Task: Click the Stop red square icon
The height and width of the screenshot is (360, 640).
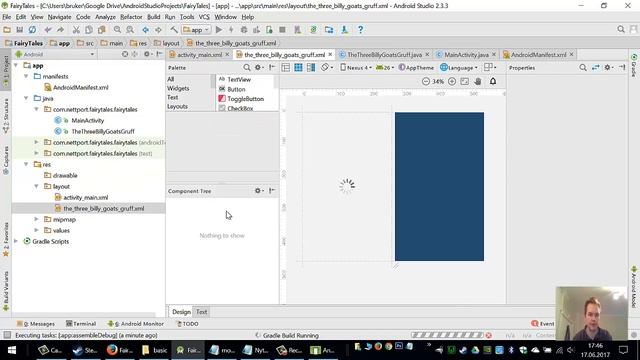Action: click(x=282, y=30)
